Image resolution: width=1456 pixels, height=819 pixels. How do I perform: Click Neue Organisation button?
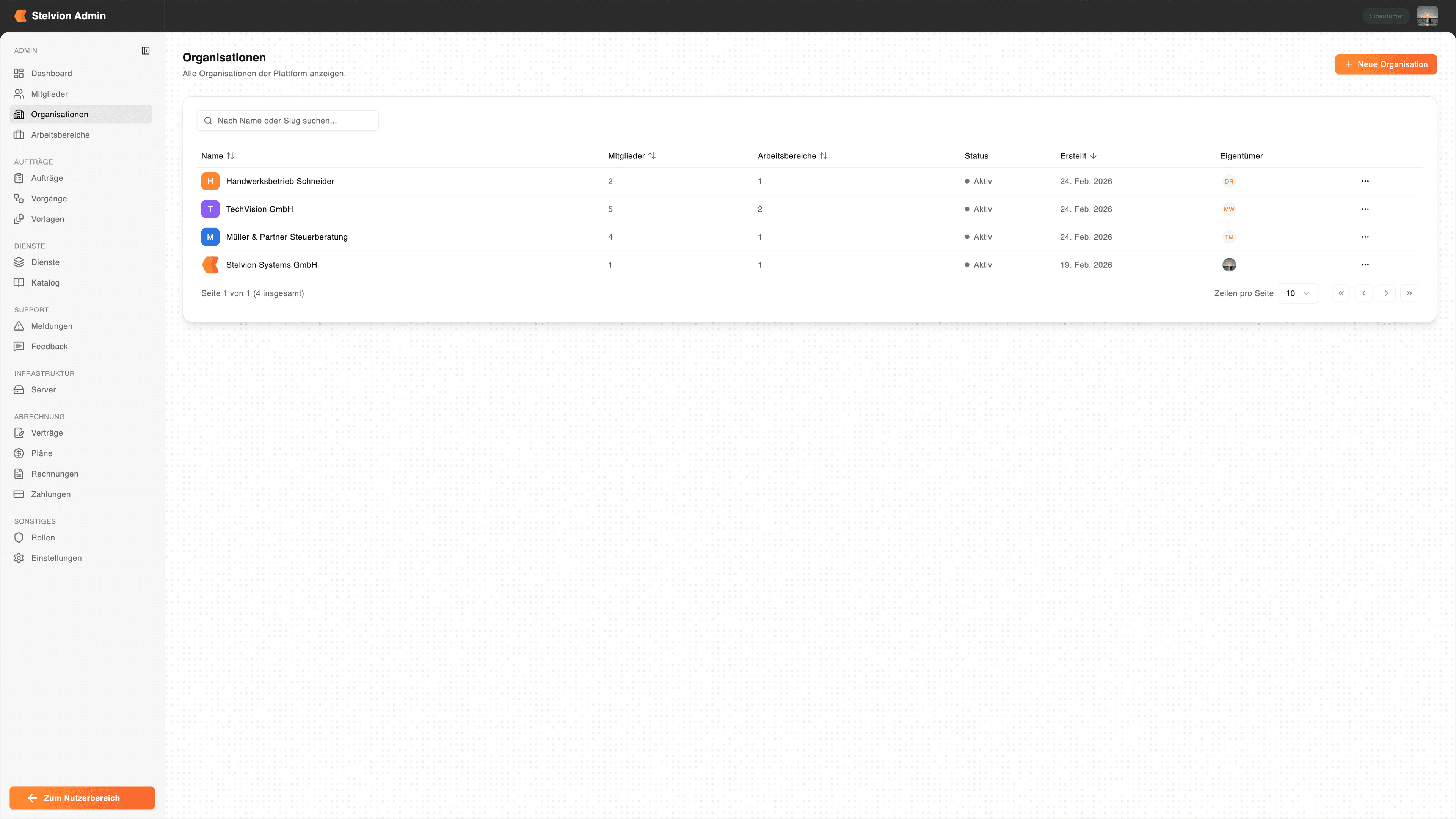1385,64
